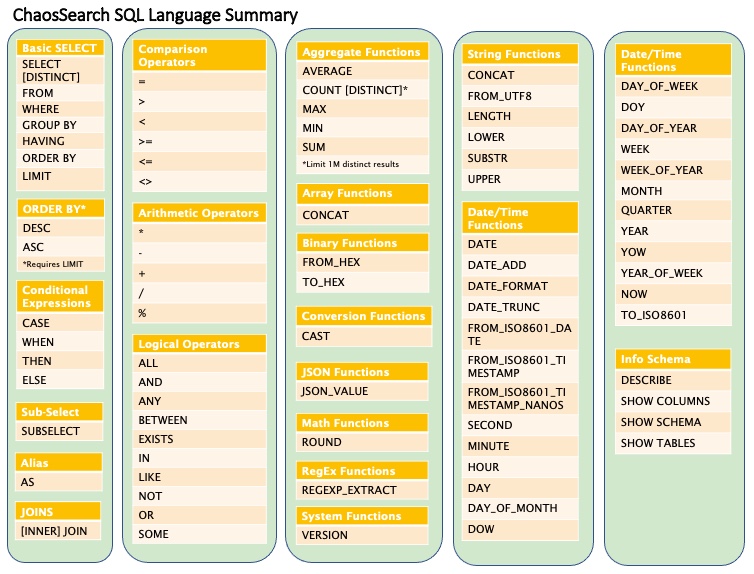
Task: Select the 'MINUTE' row
Action: [x=520, y=446]
